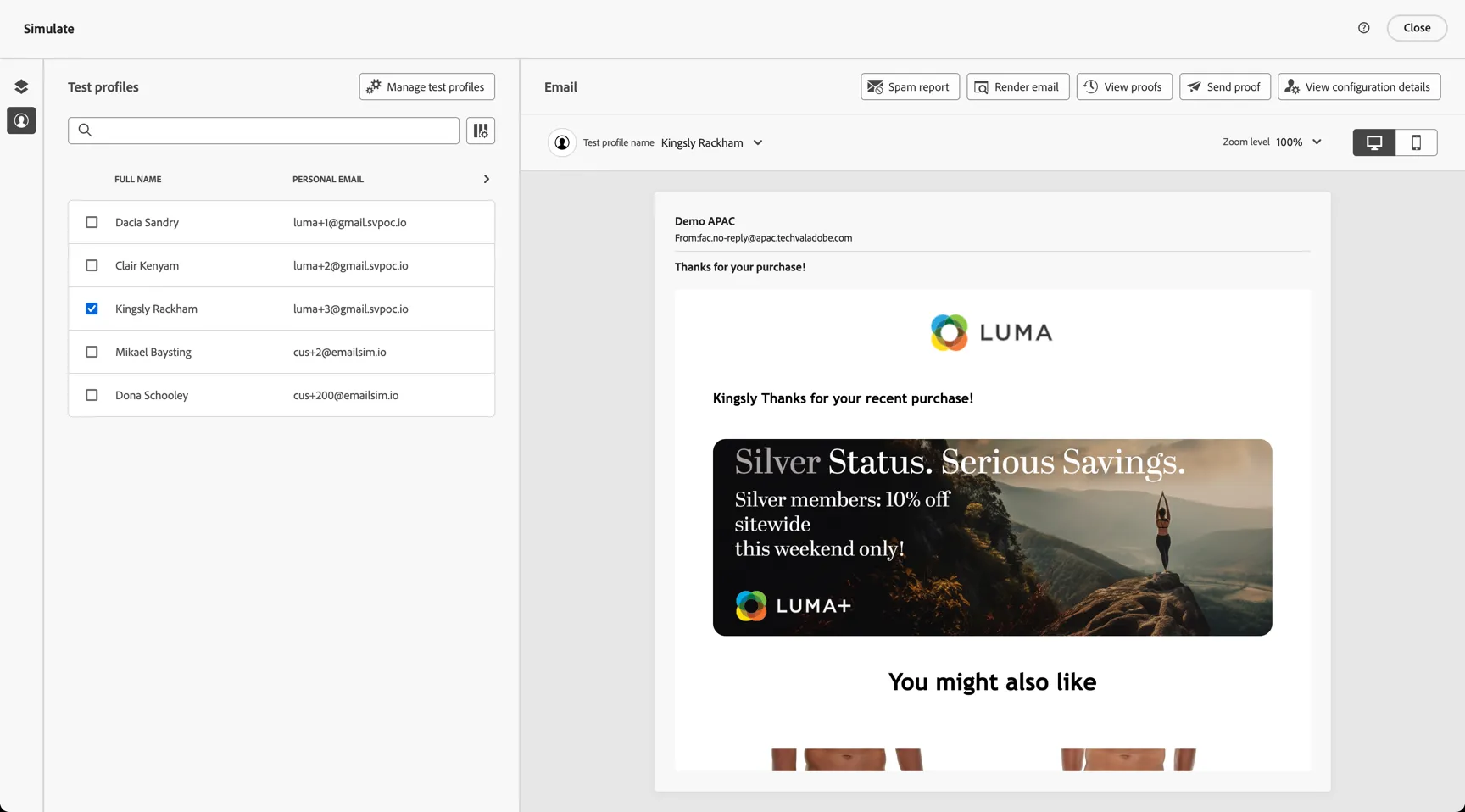Check the Dona Schooley profile box
Viewport: 1465px width, 812px height.
(92, 395)
